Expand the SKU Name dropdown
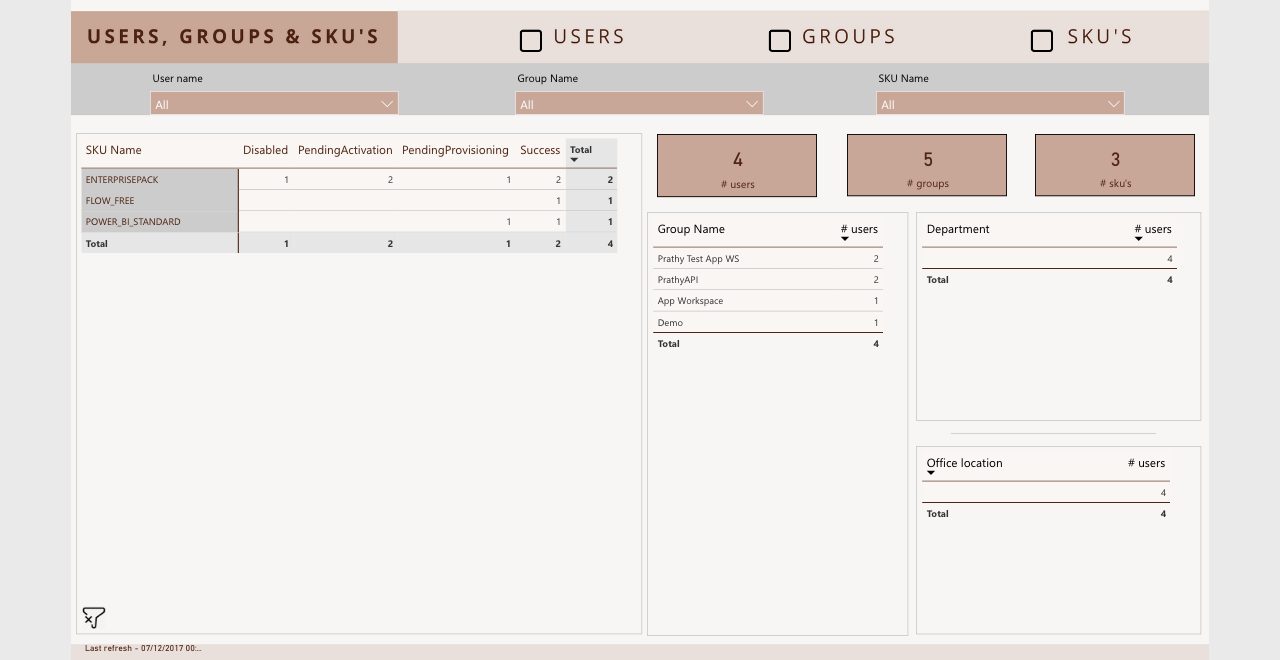 point(1000,103)
